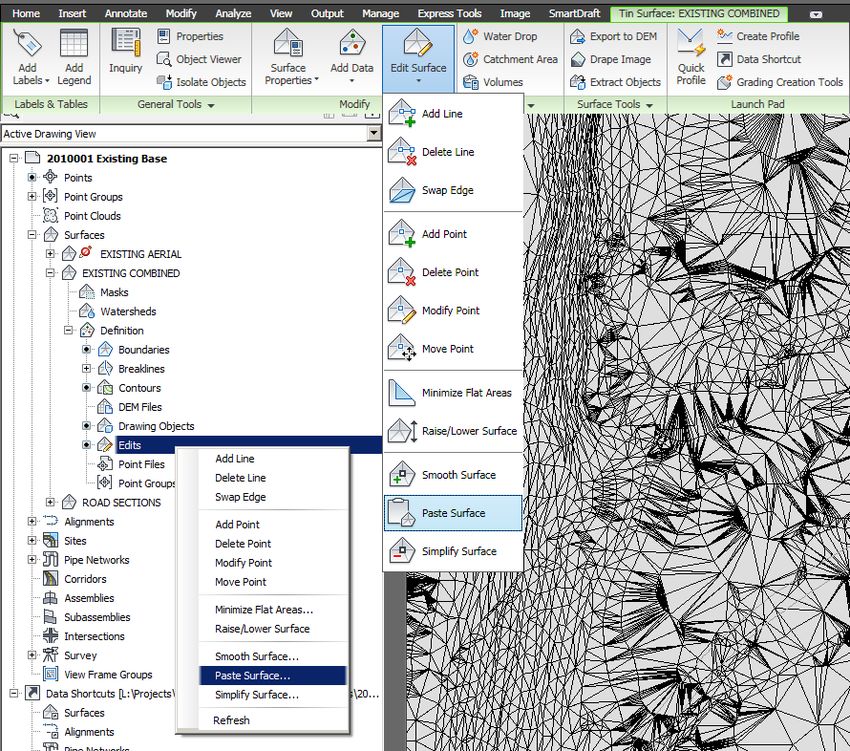The height and width of the screenshot is (751, 850).
Task: Open Grading Creation Tools
Action: (780, 82)
